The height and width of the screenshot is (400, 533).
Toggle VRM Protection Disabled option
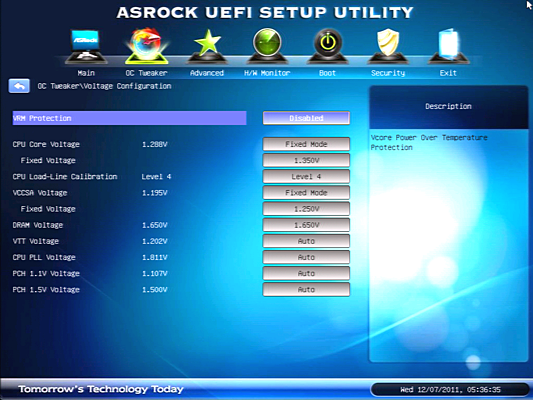306,118
